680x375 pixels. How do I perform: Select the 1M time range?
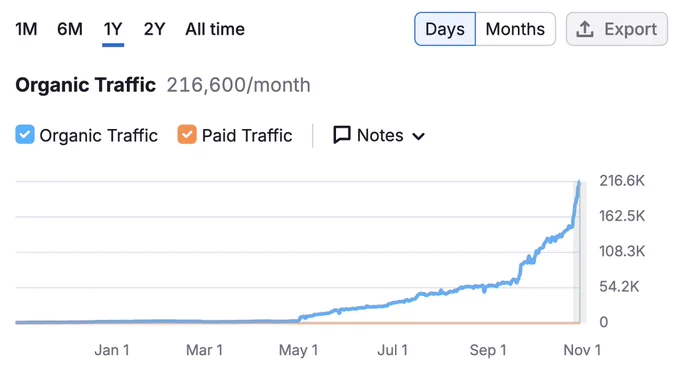click(26, 29)
